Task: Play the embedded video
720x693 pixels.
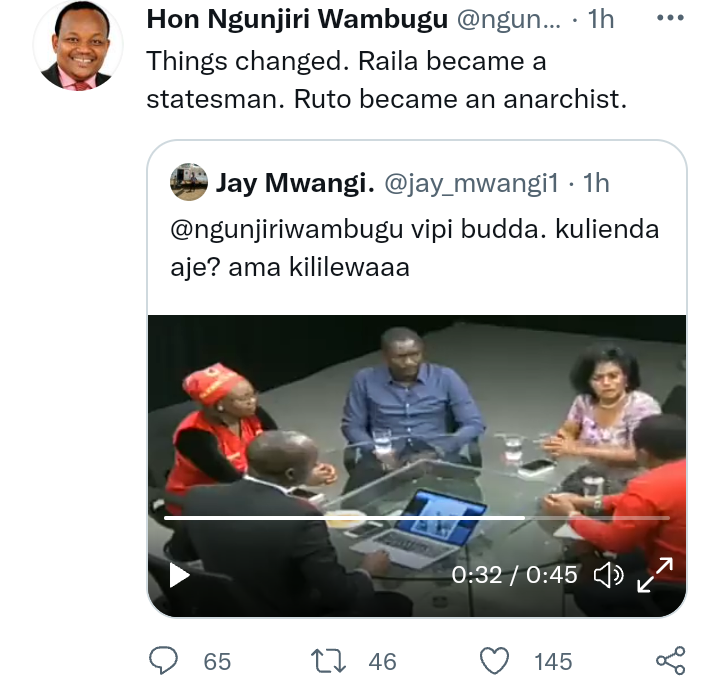Action: [179, 575]
